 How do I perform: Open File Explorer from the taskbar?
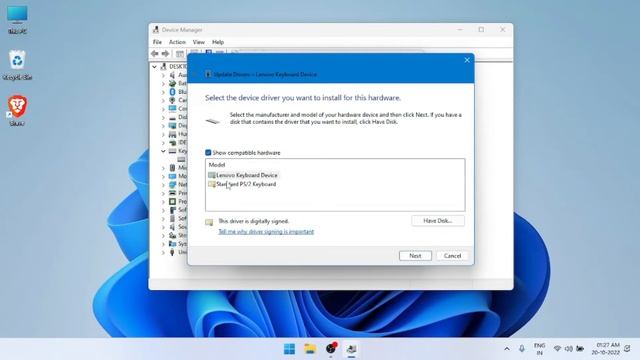point(310,349)
